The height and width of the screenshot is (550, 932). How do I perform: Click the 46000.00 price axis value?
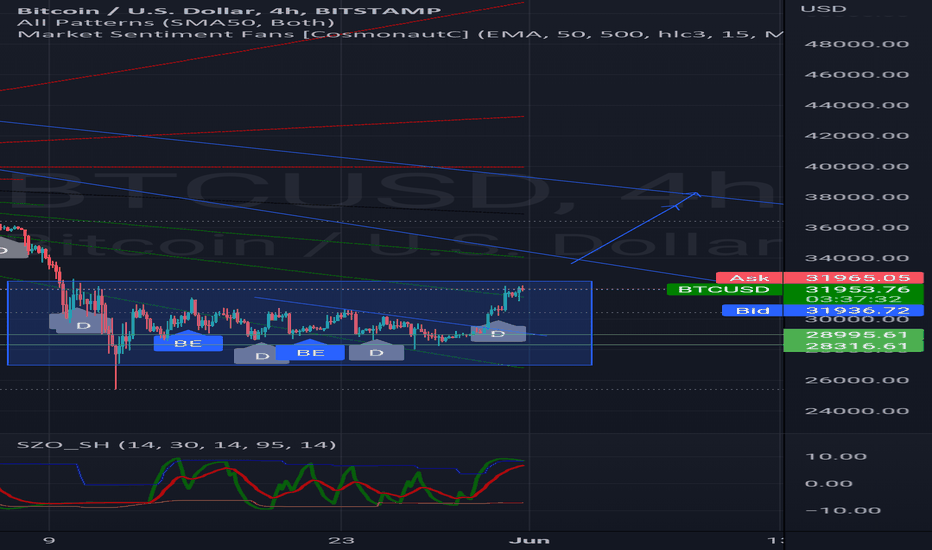click(857, 75)
